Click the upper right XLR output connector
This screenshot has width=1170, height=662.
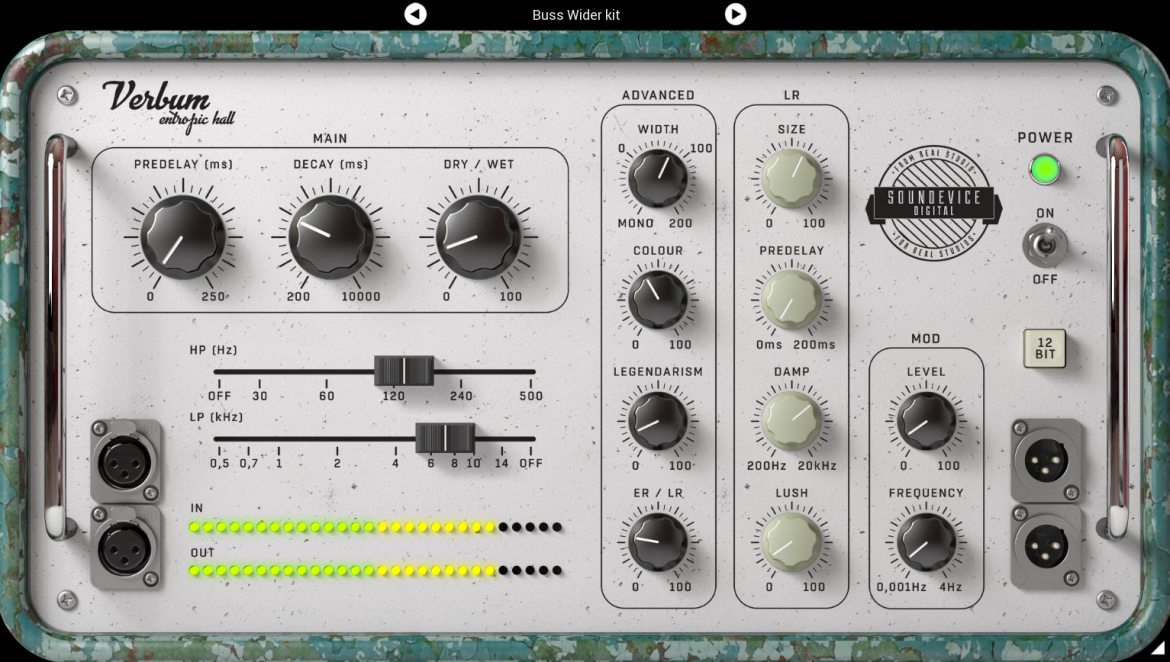(1046, 460)
